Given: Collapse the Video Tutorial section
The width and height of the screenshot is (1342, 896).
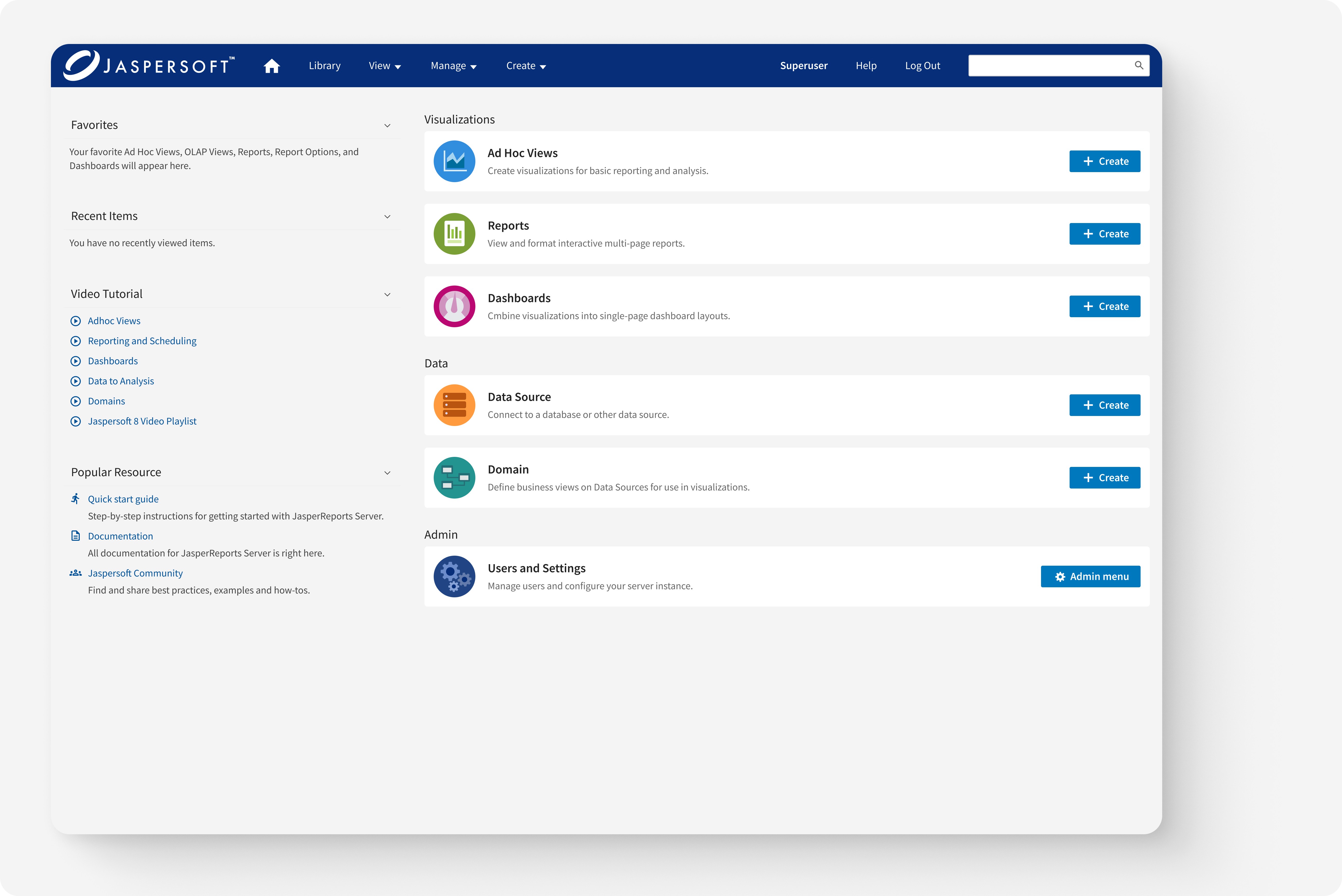Looking at the screenshot, I should coord(387,295).
